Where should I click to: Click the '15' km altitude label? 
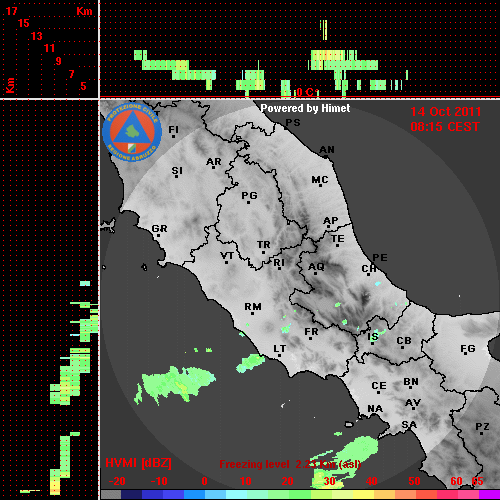(x=24, y=23)
